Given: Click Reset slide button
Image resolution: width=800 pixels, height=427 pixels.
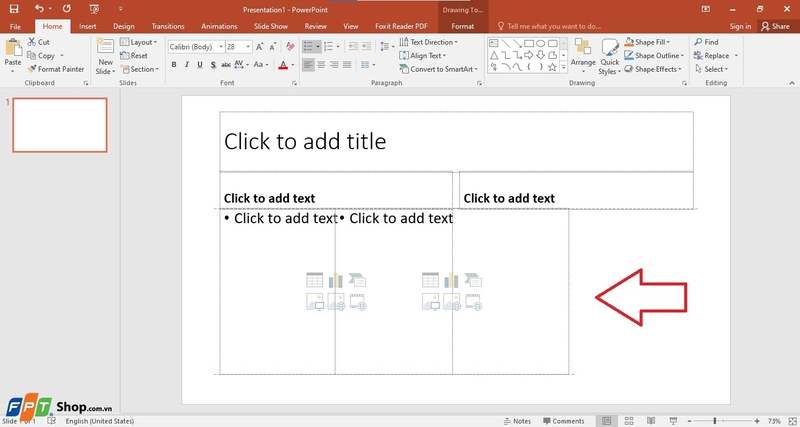Looking at the screenshot, I should [134, 56].
